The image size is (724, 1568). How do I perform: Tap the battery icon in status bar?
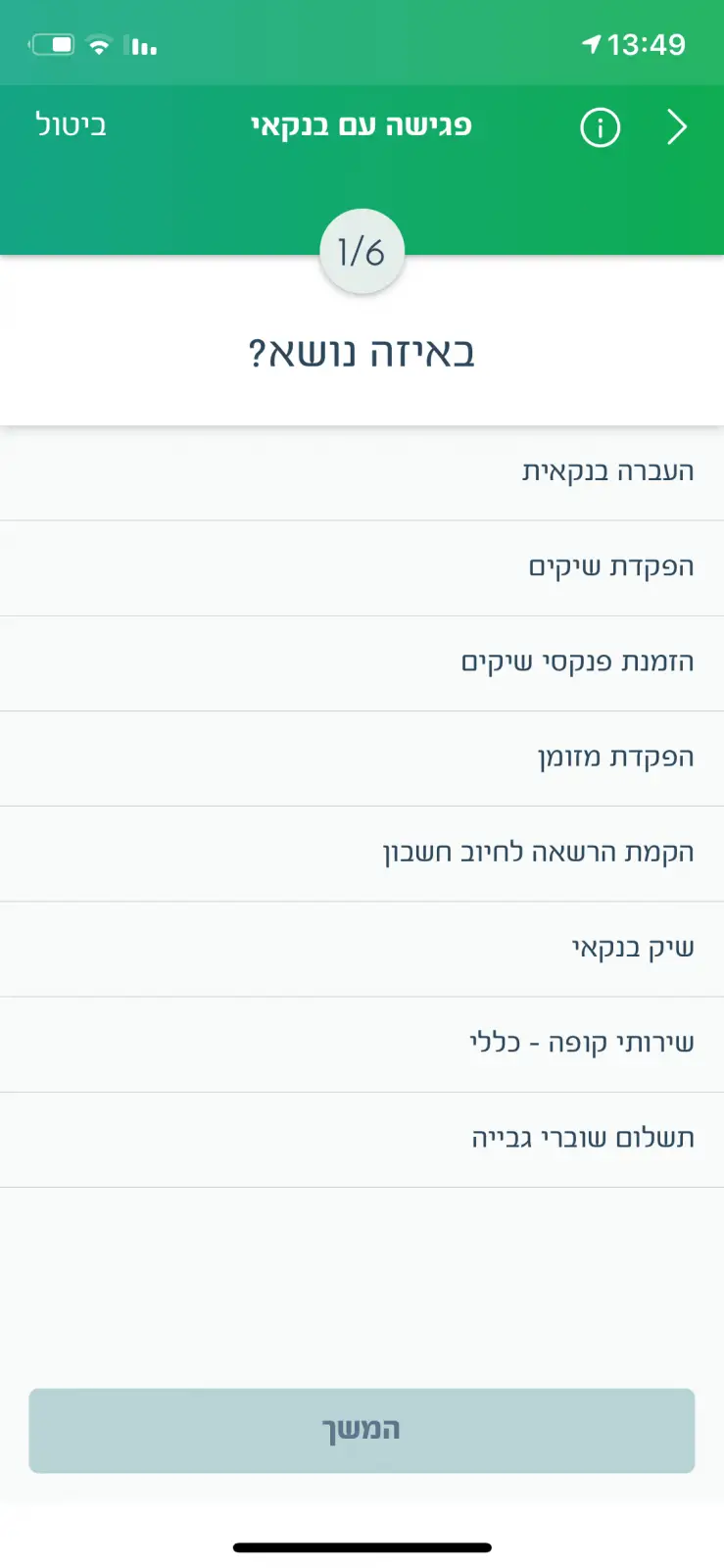pyautogui.click(x=52, y=45)
